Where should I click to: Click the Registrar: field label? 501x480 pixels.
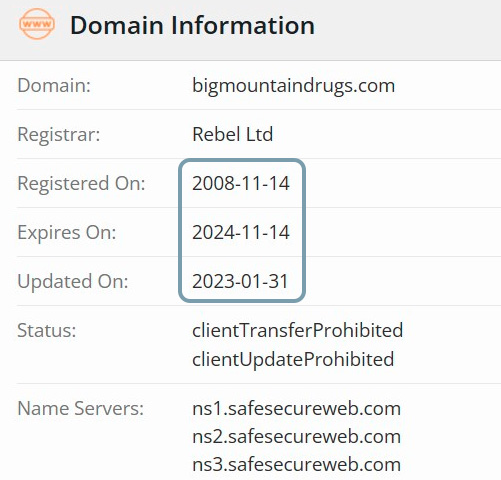[59, 135]
